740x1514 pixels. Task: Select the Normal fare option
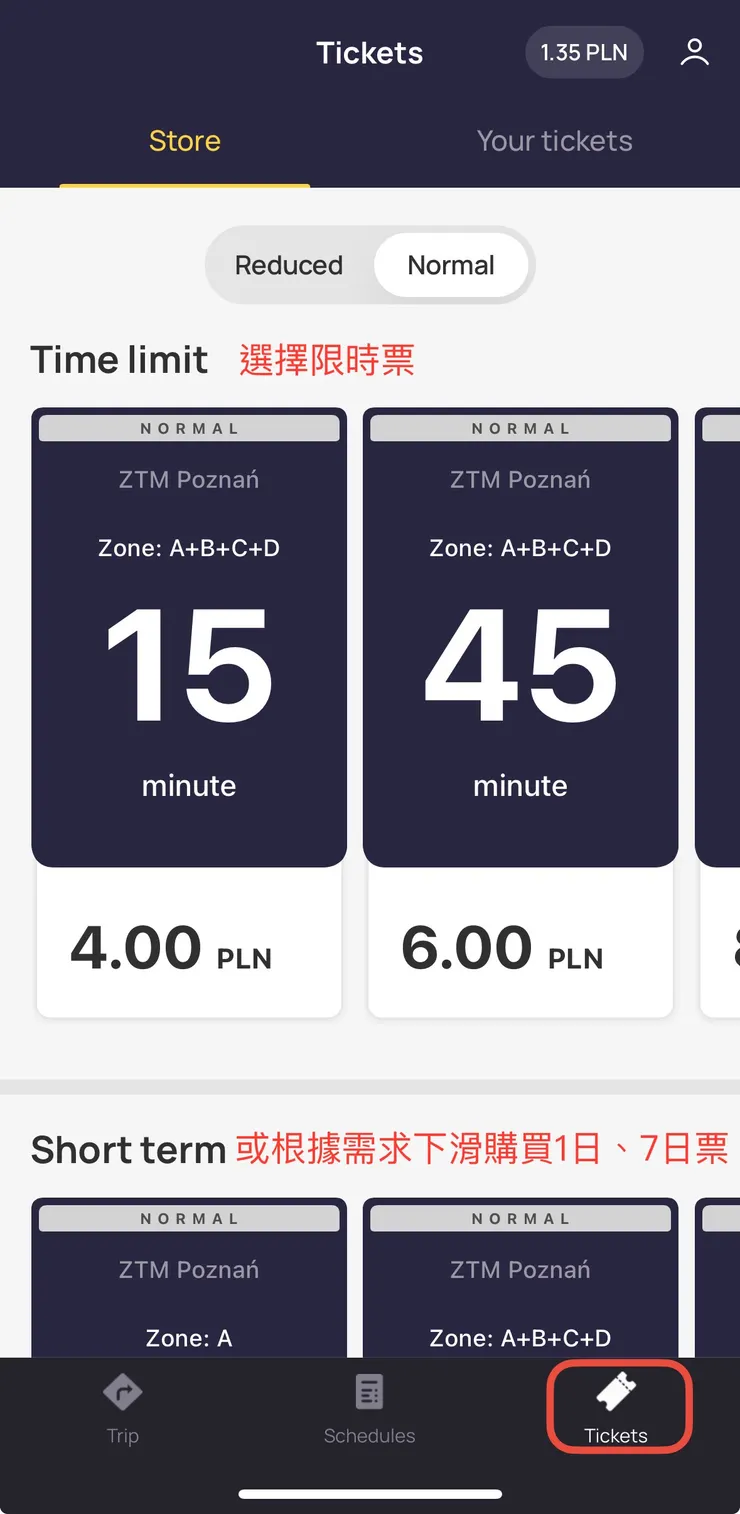[x=451, y=265]
